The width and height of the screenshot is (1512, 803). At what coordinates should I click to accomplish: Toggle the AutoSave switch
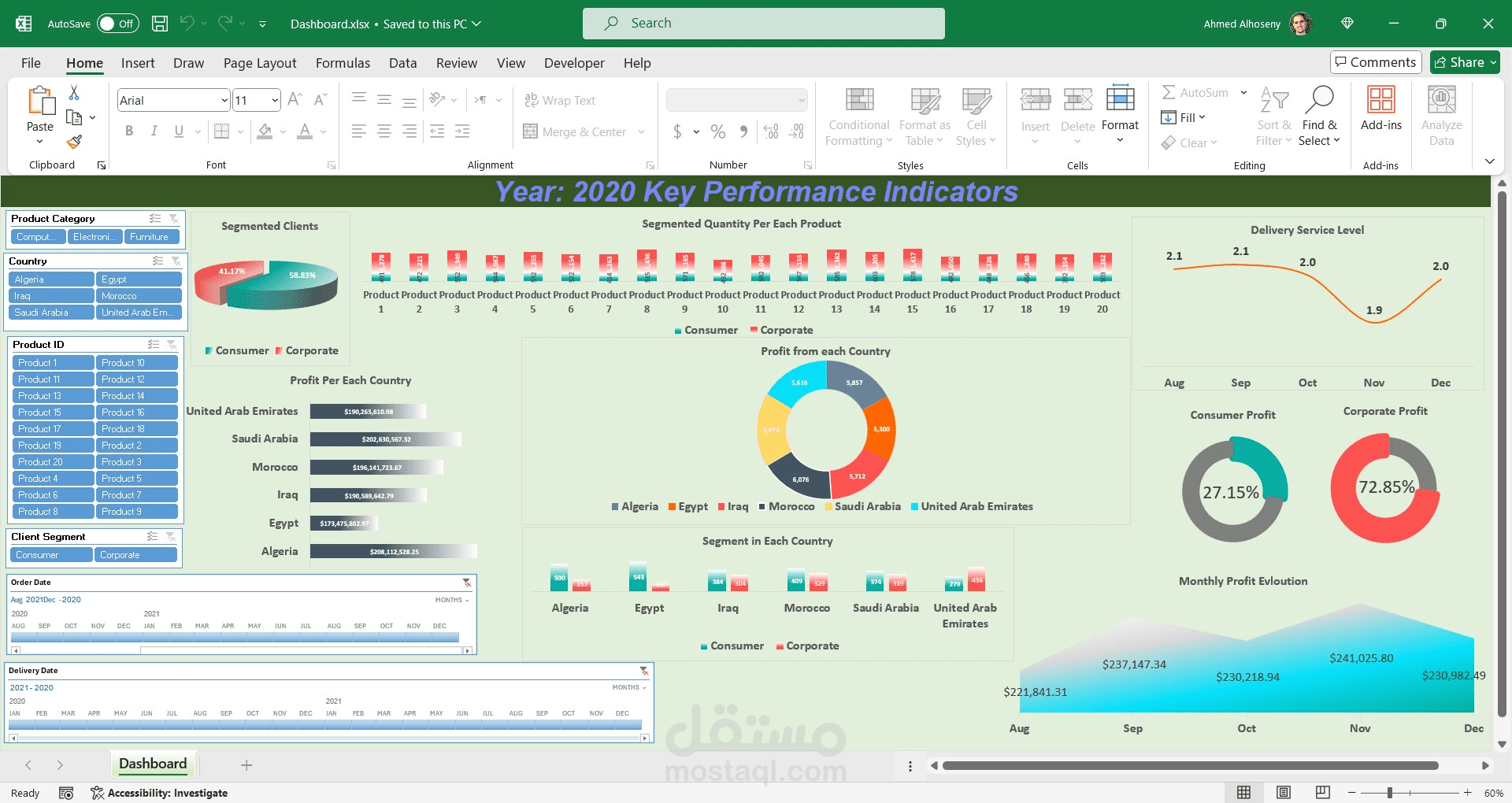coord(117,24)
